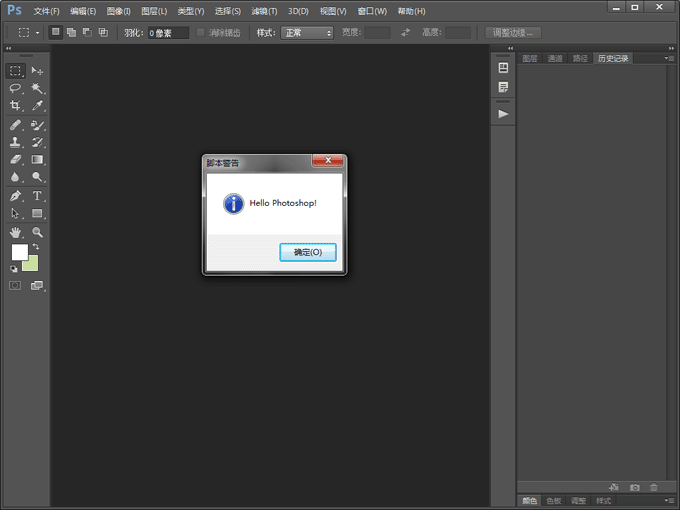Switch to the 历史记录 tab
Screen dimensions: 680x510
click(x=613, y=59)
